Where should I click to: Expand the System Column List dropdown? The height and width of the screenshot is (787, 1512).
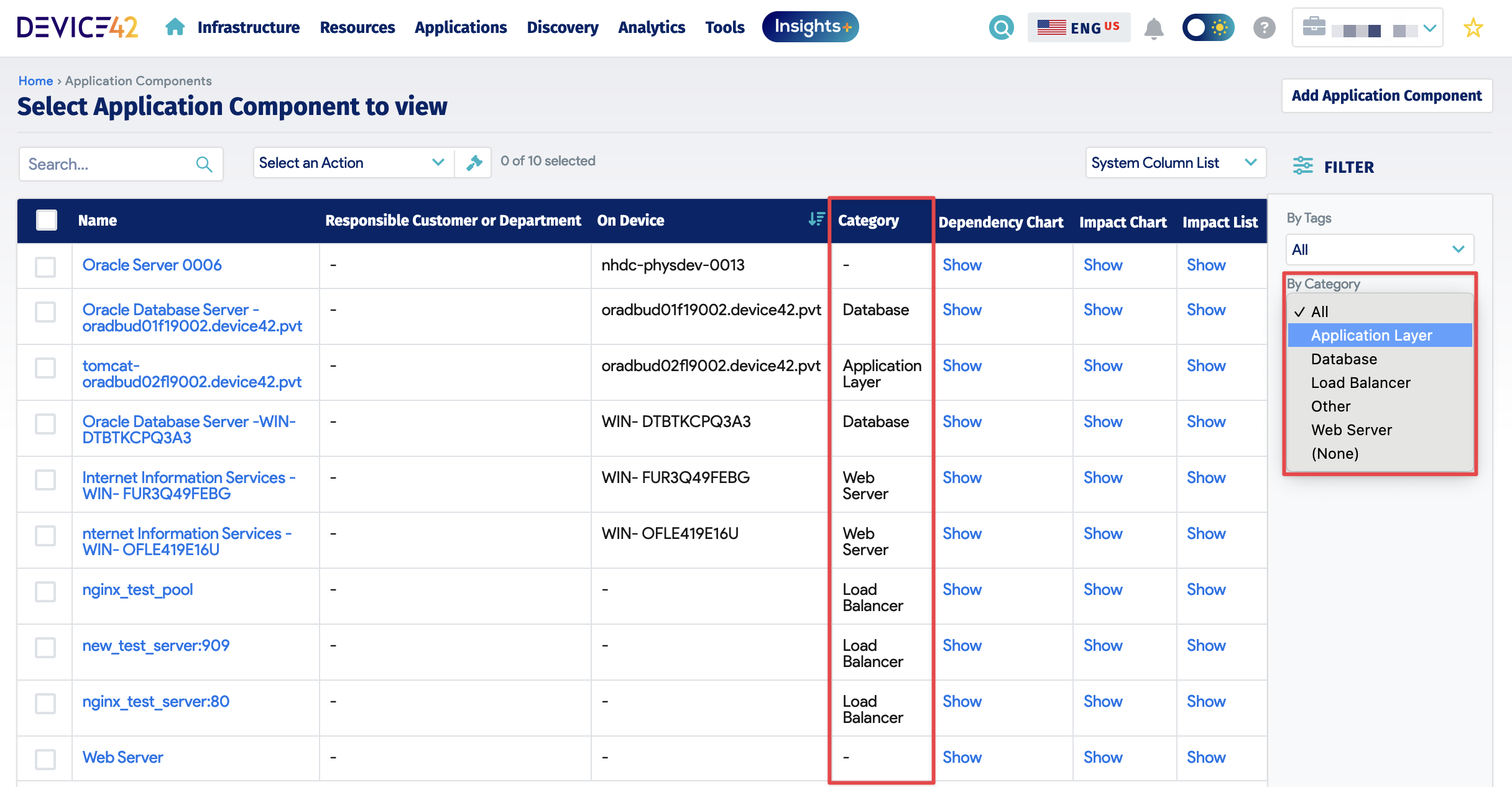(1174, 163)
